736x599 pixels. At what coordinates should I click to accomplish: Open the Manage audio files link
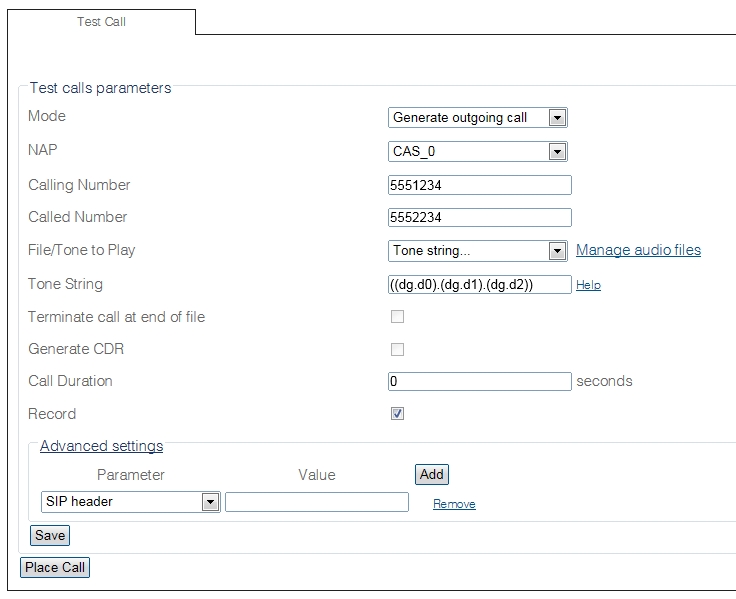(638, 250)
